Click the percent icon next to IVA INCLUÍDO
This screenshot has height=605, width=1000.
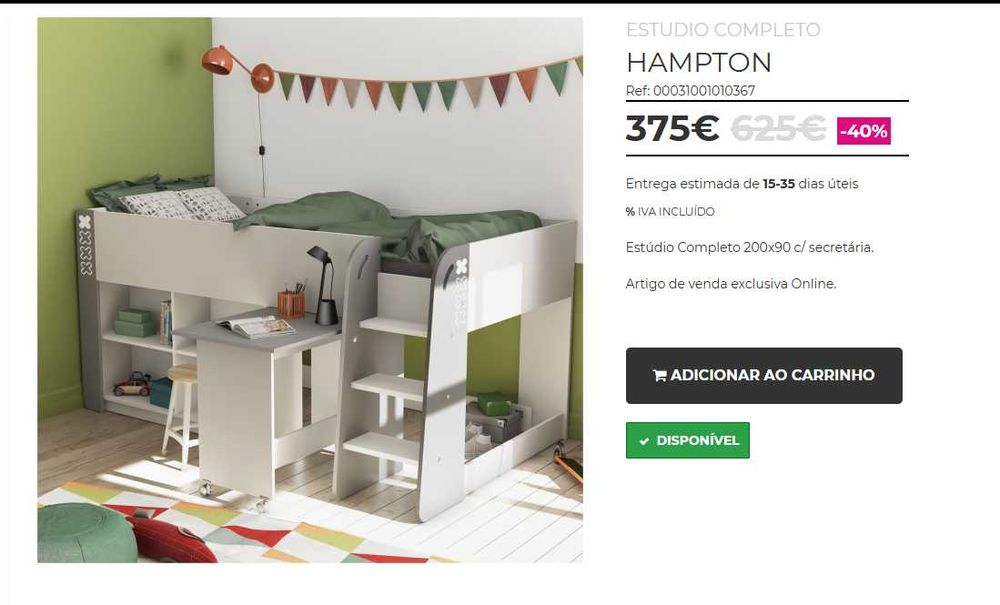pyautogui.click(x=630, y=212)
